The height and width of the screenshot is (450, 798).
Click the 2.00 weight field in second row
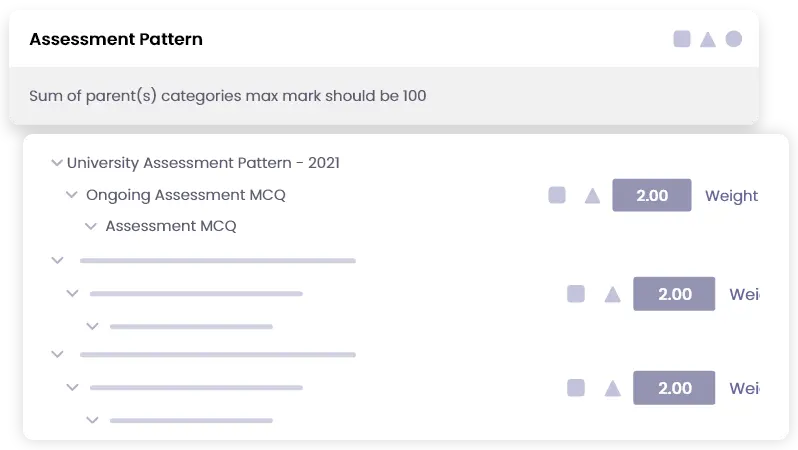point(674,294)
